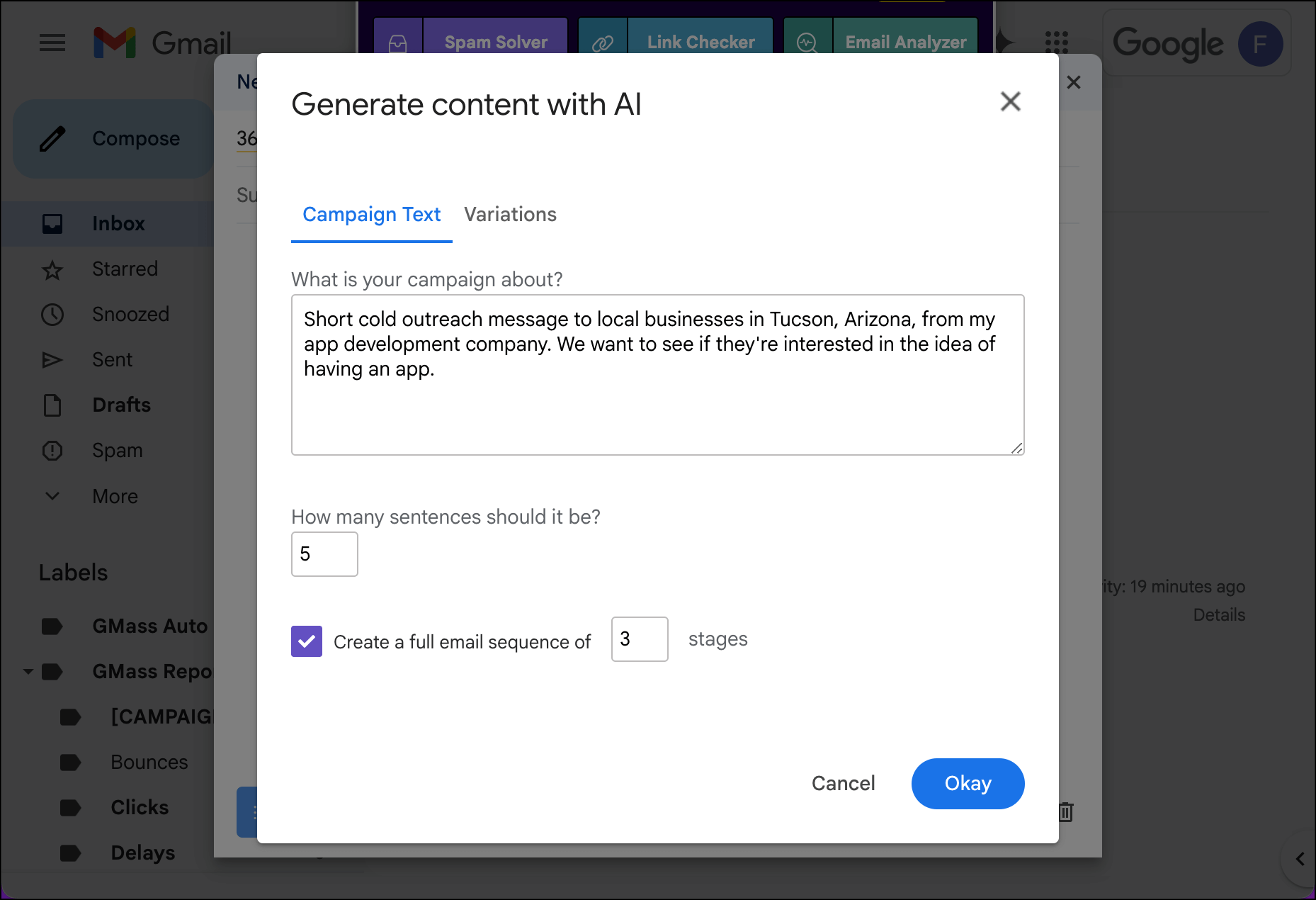This screenshot has width=1316, height=900.
Task: Select the Campaign Text tab
Action: click(x=372, y=214)
